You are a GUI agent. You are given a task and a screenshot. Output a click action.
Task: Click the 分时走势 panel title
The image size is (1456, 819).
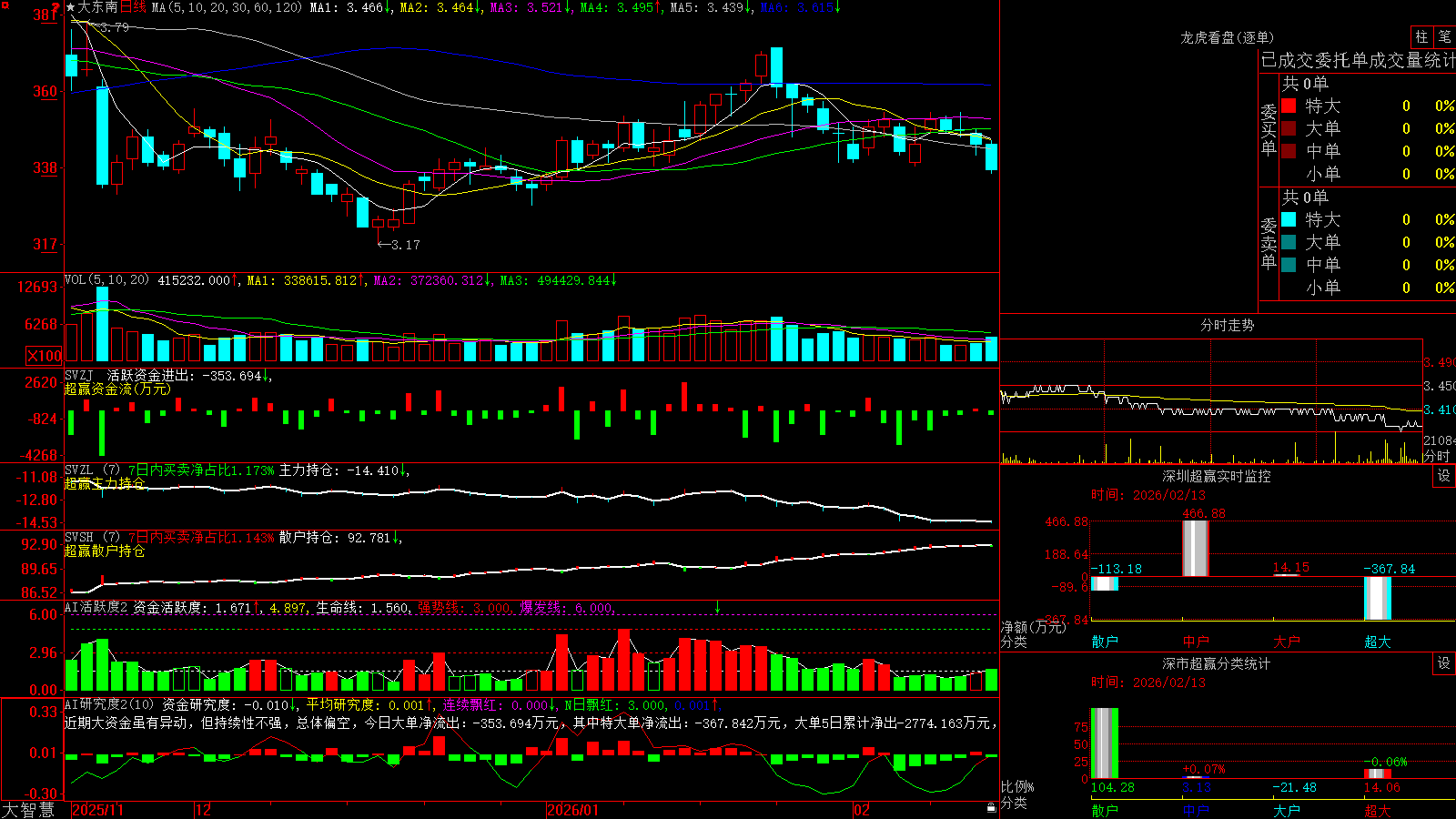tap(1227, 325)
